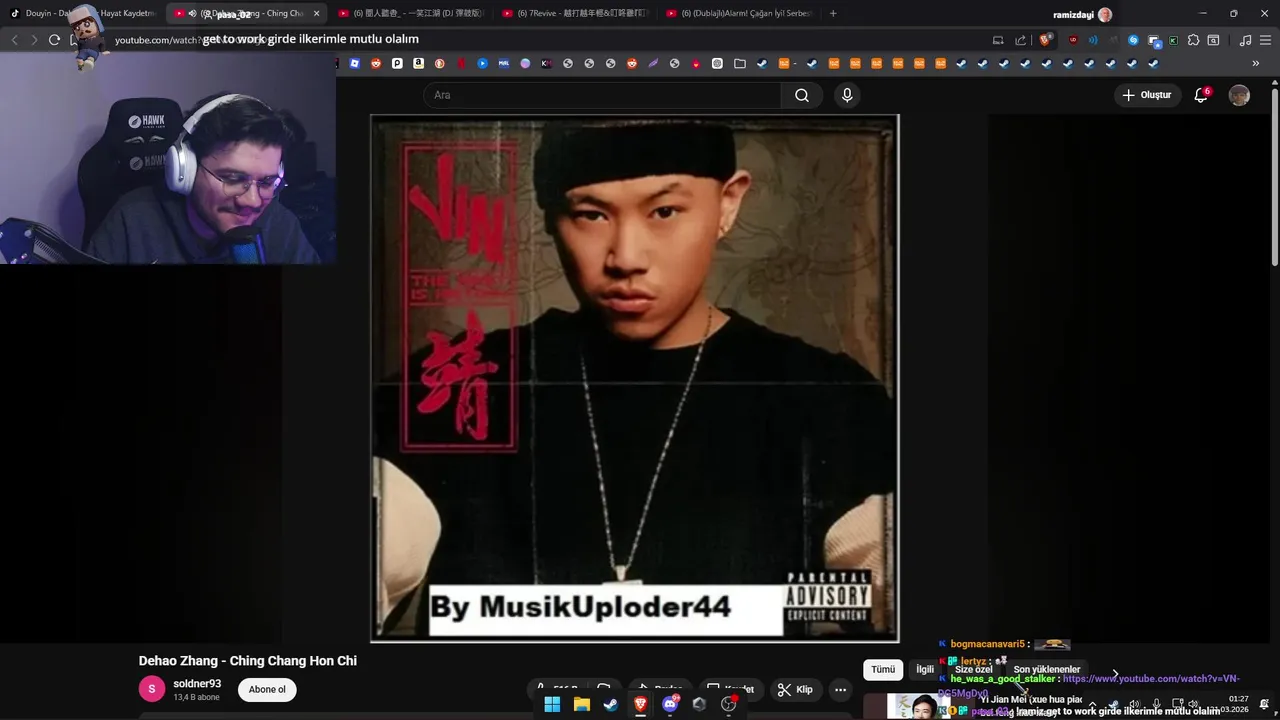Image resolution: width=1280 pixels, height=720 pixels.
Task: Click the Oluştur create button
Action: pyautogui.click(x=1147, y=95)
